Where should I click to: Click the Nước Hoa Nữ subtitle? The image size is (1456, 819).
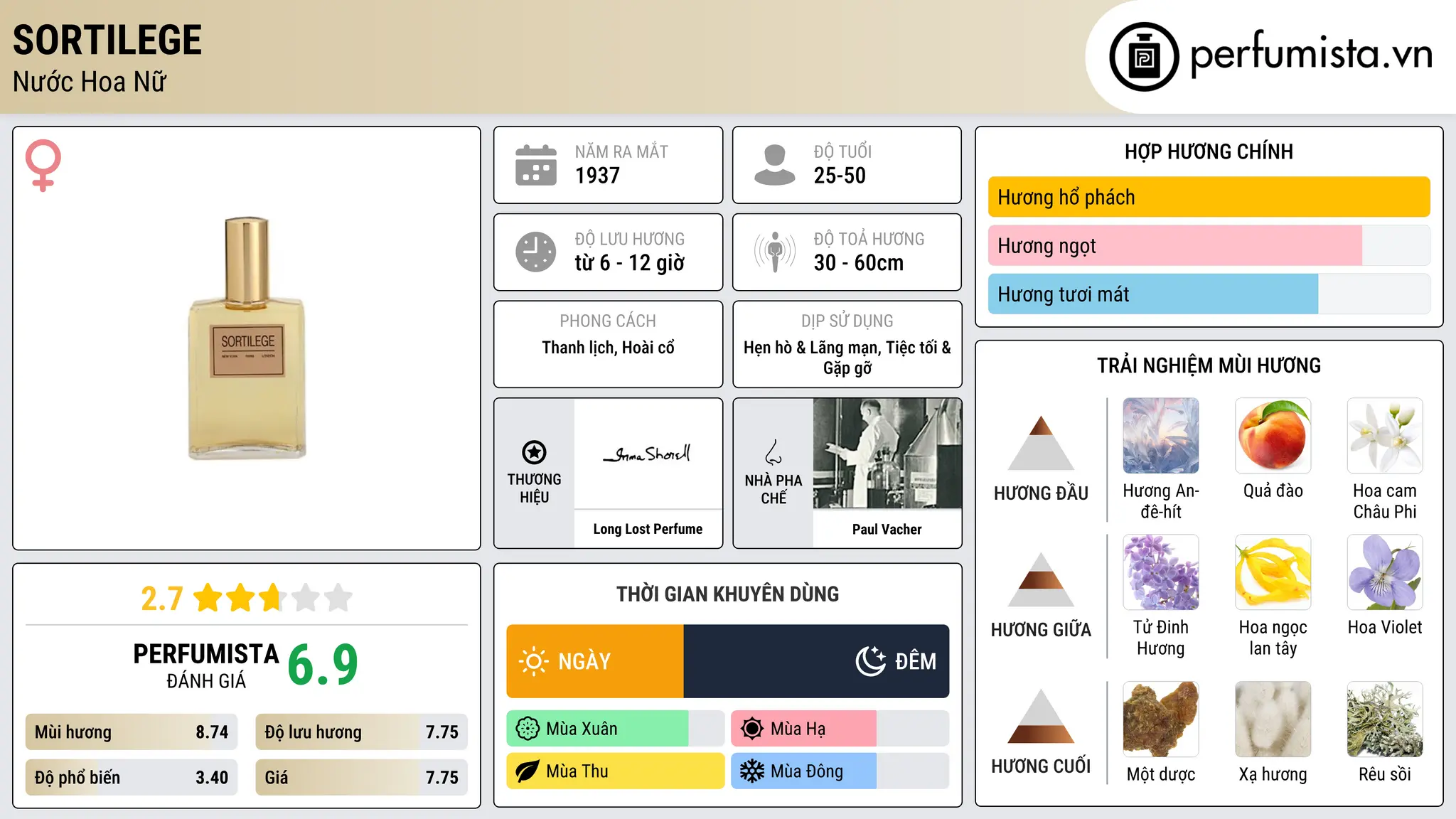[x=90, y=82]
